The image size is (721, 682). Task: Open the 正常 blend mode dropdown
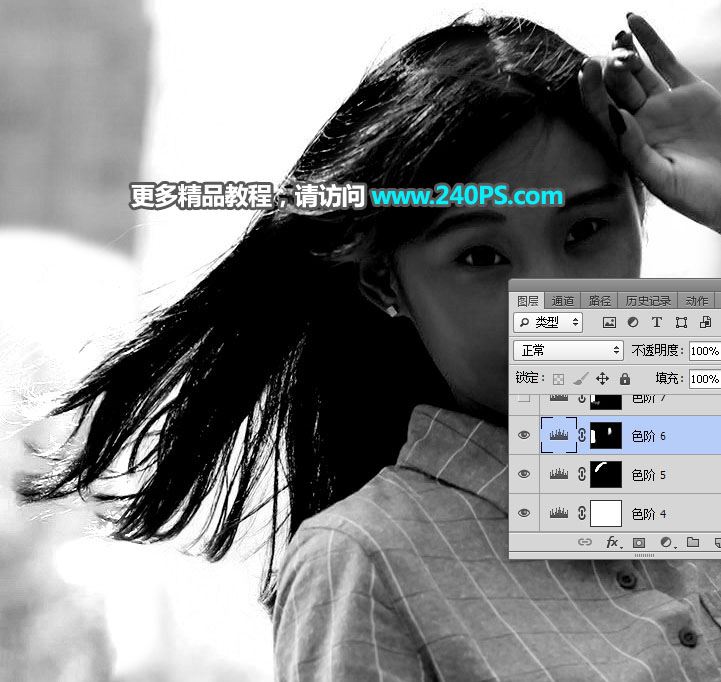(x=568, y=351)
